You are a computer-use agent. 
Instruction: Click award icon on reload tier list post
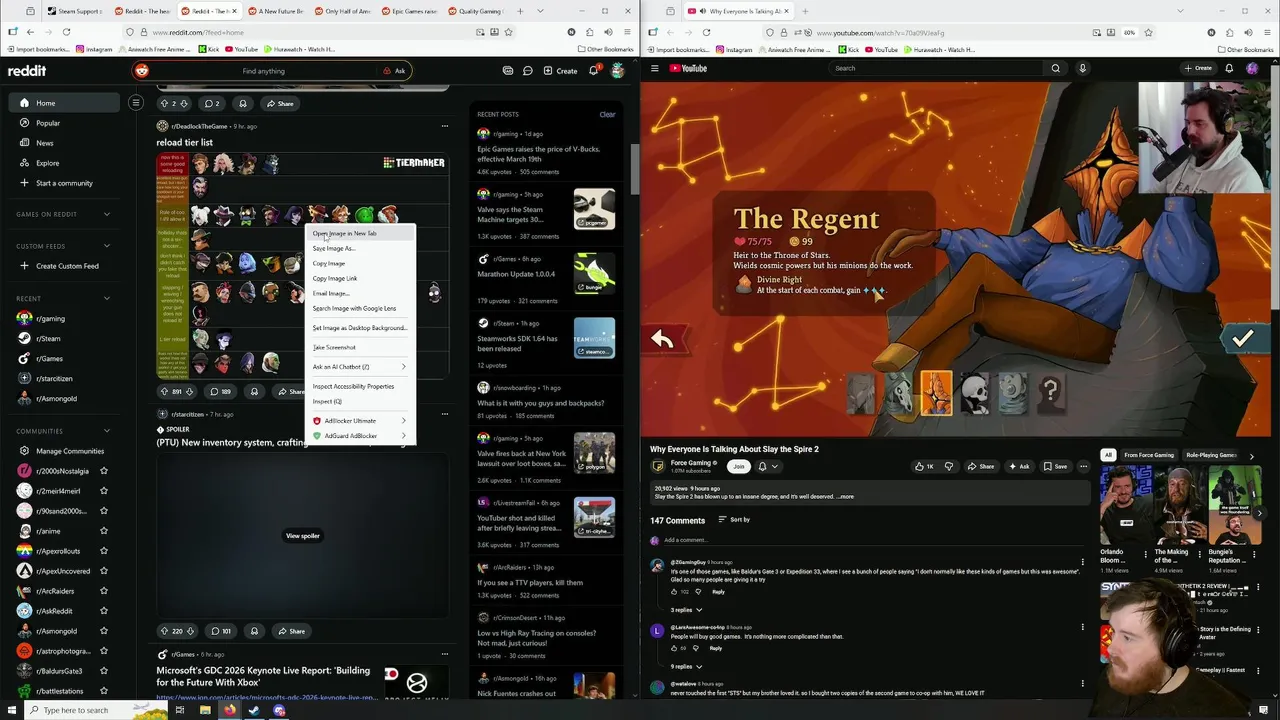tap(254, 391)
